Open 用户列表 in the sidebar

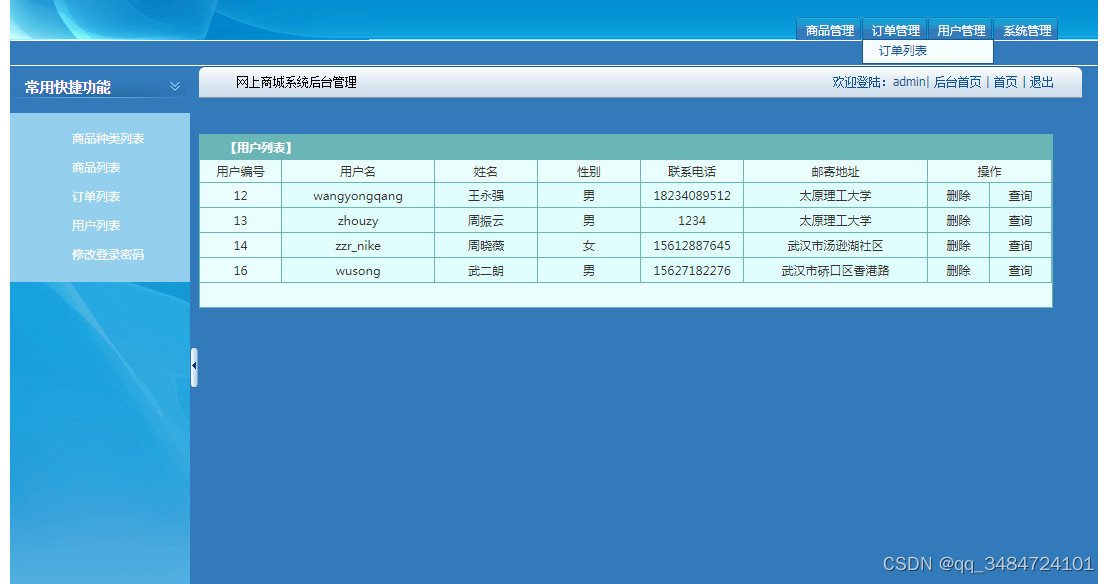coord(96,226)
